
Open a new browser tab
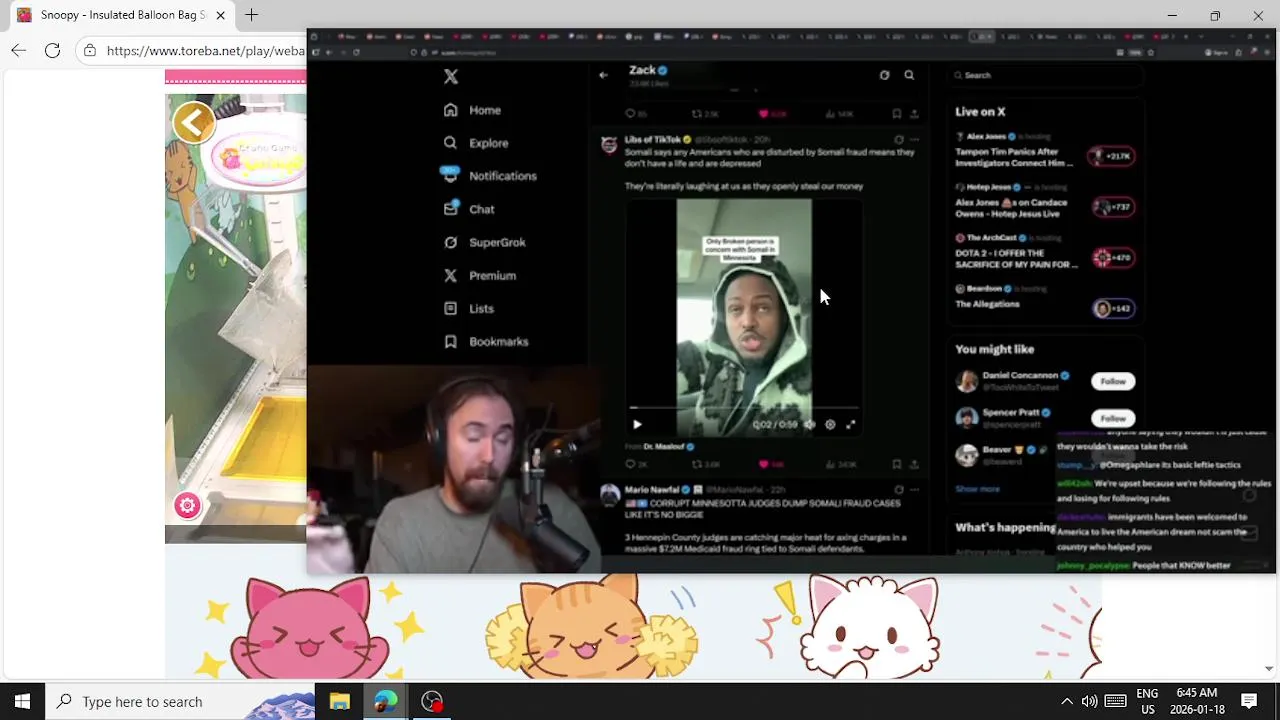(x=252, y=15)
